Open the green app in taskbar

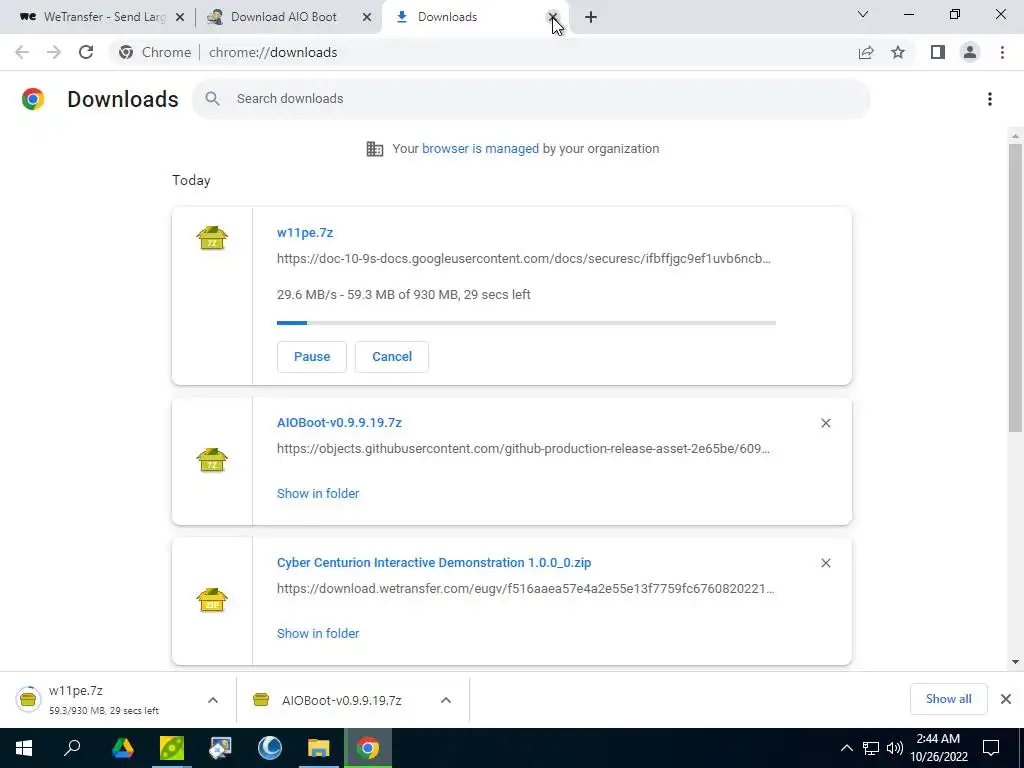pos(172,748)
